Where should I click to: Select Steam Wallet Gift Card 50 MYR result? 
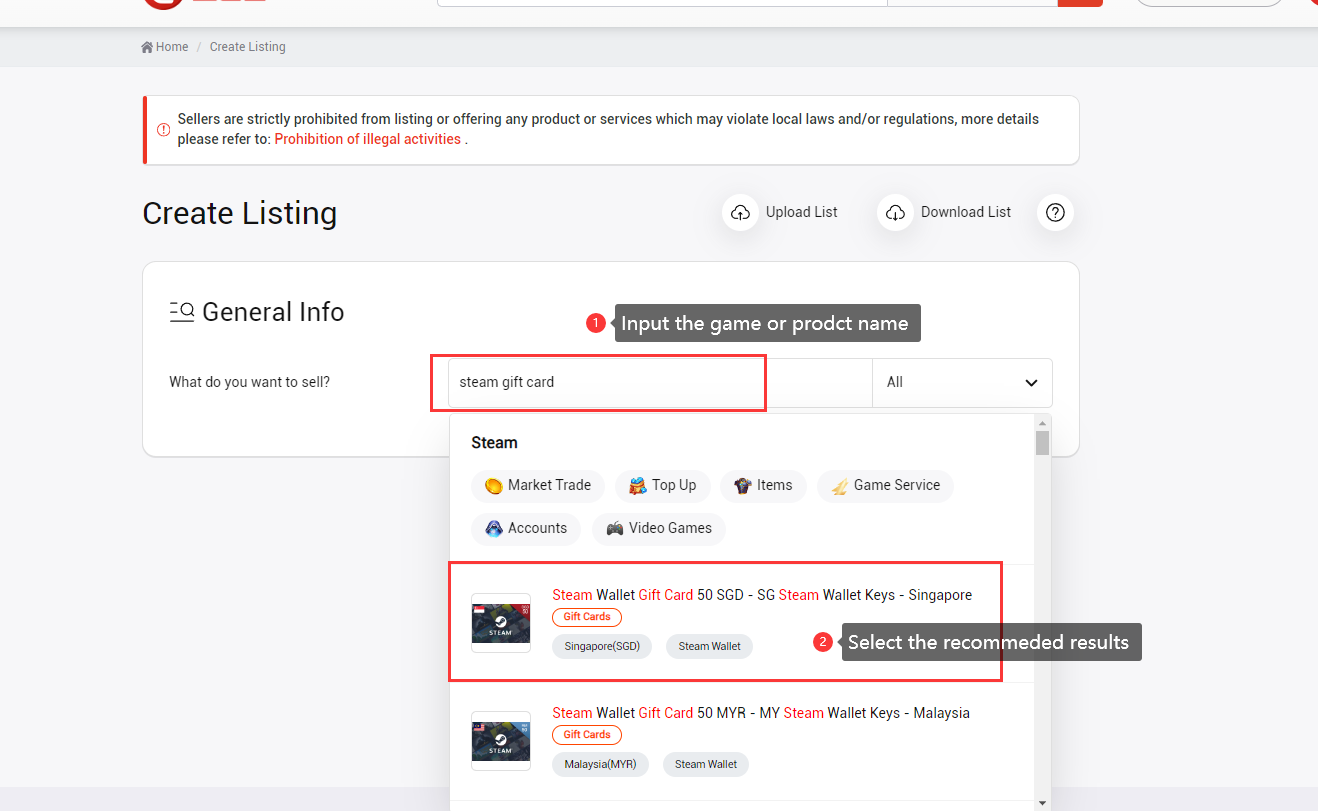(x=760, y=713)
